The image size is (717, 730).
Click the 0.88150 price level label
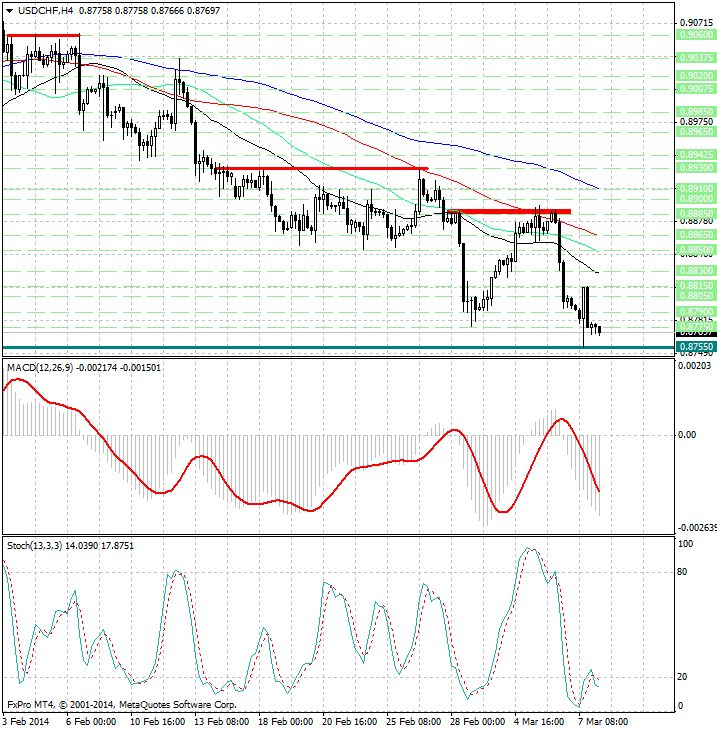tap(696, 285)
